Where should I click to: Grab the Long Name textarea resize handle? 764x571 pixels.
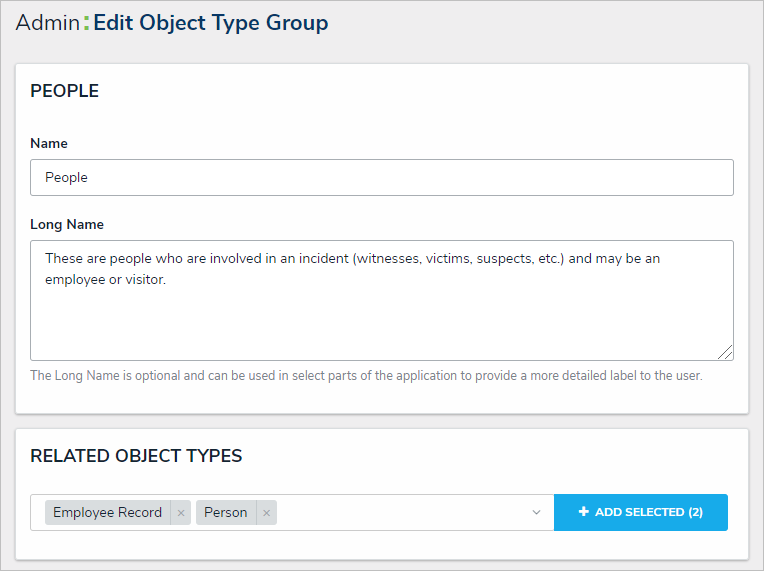coord(726,352)
